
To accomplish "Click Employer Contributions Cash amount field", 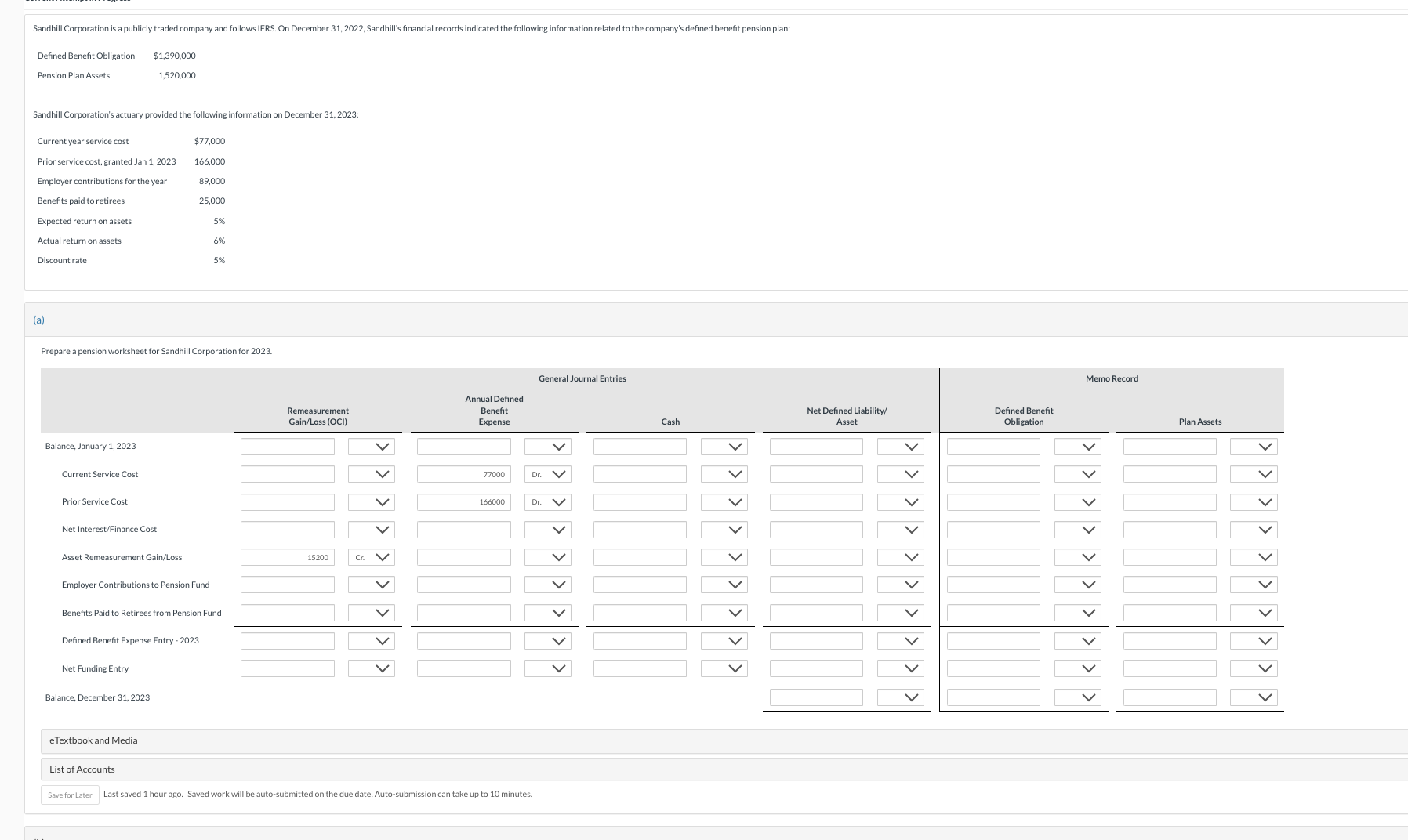I will click(x=640, y=585).
